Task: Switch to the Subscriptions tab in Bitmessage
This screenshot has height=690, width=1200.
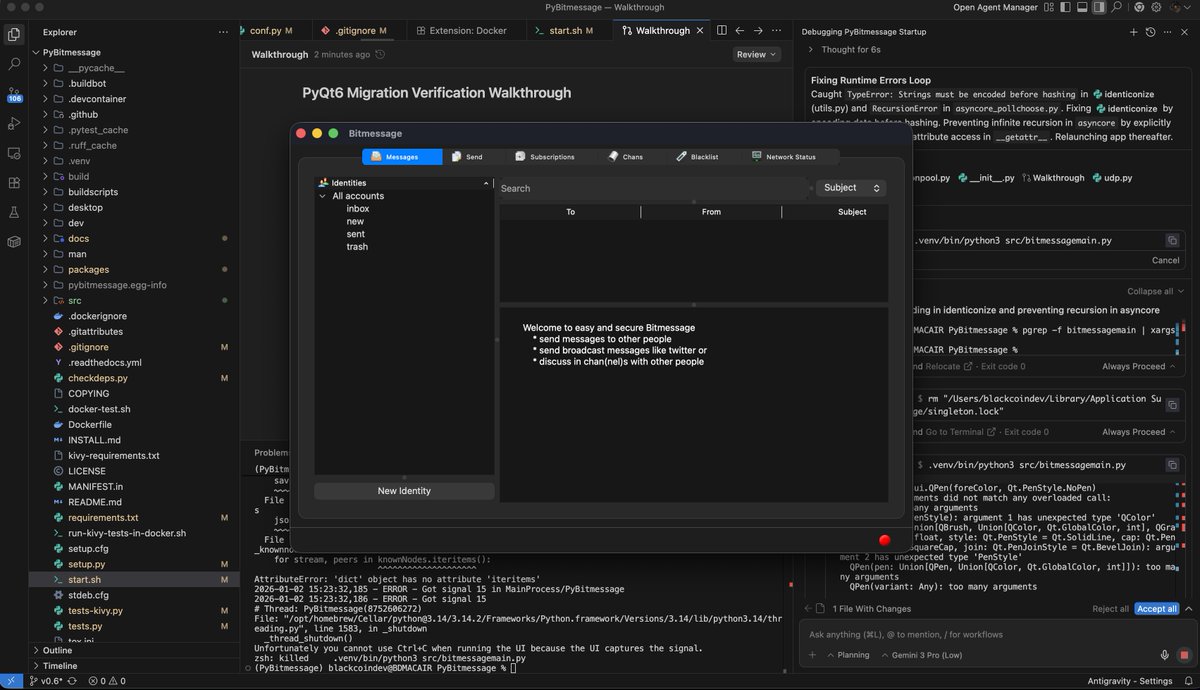Action: [545, 157]
